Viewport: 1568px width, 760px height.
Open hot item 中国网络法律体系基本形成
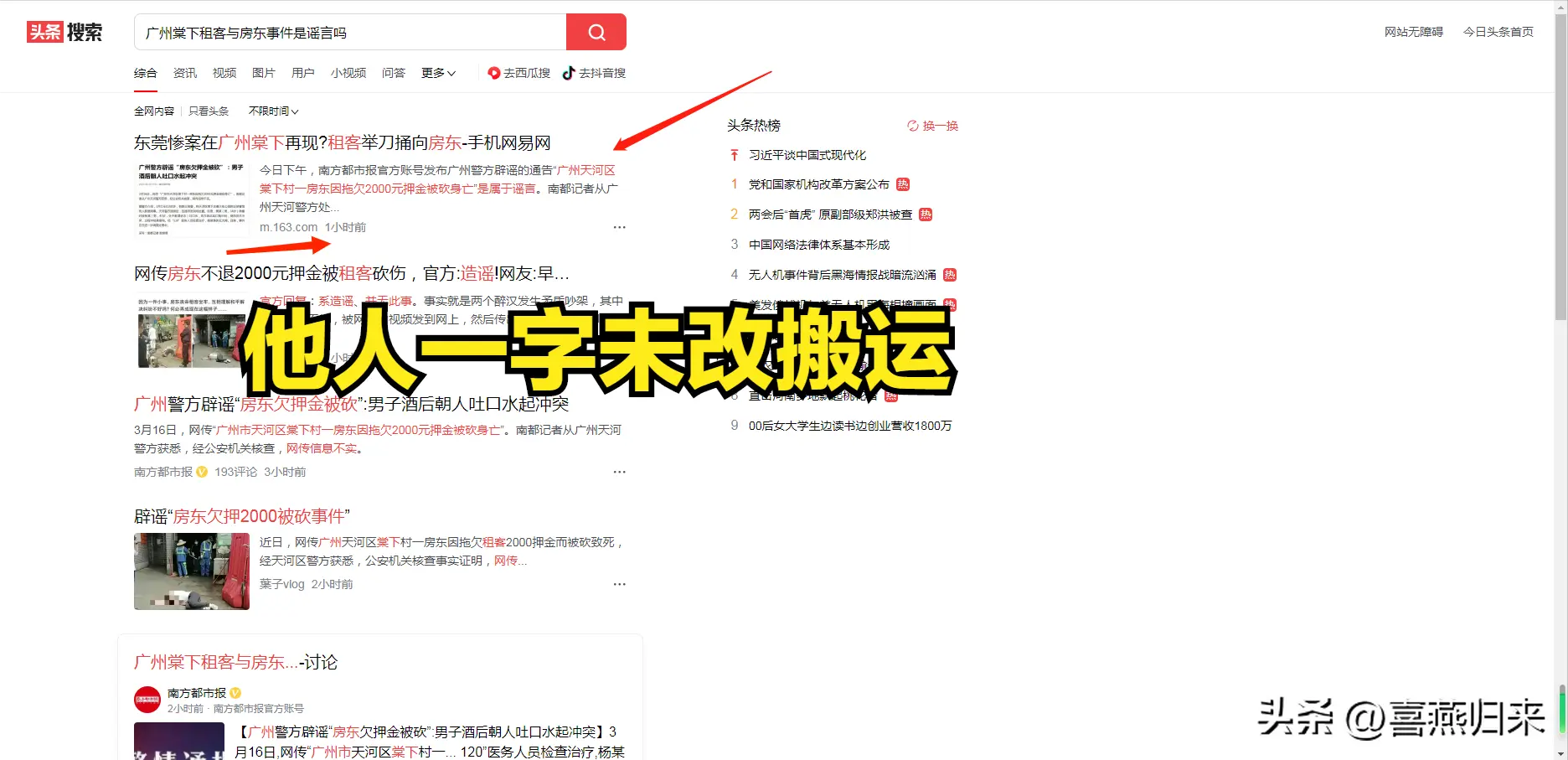tap(819, 245)
